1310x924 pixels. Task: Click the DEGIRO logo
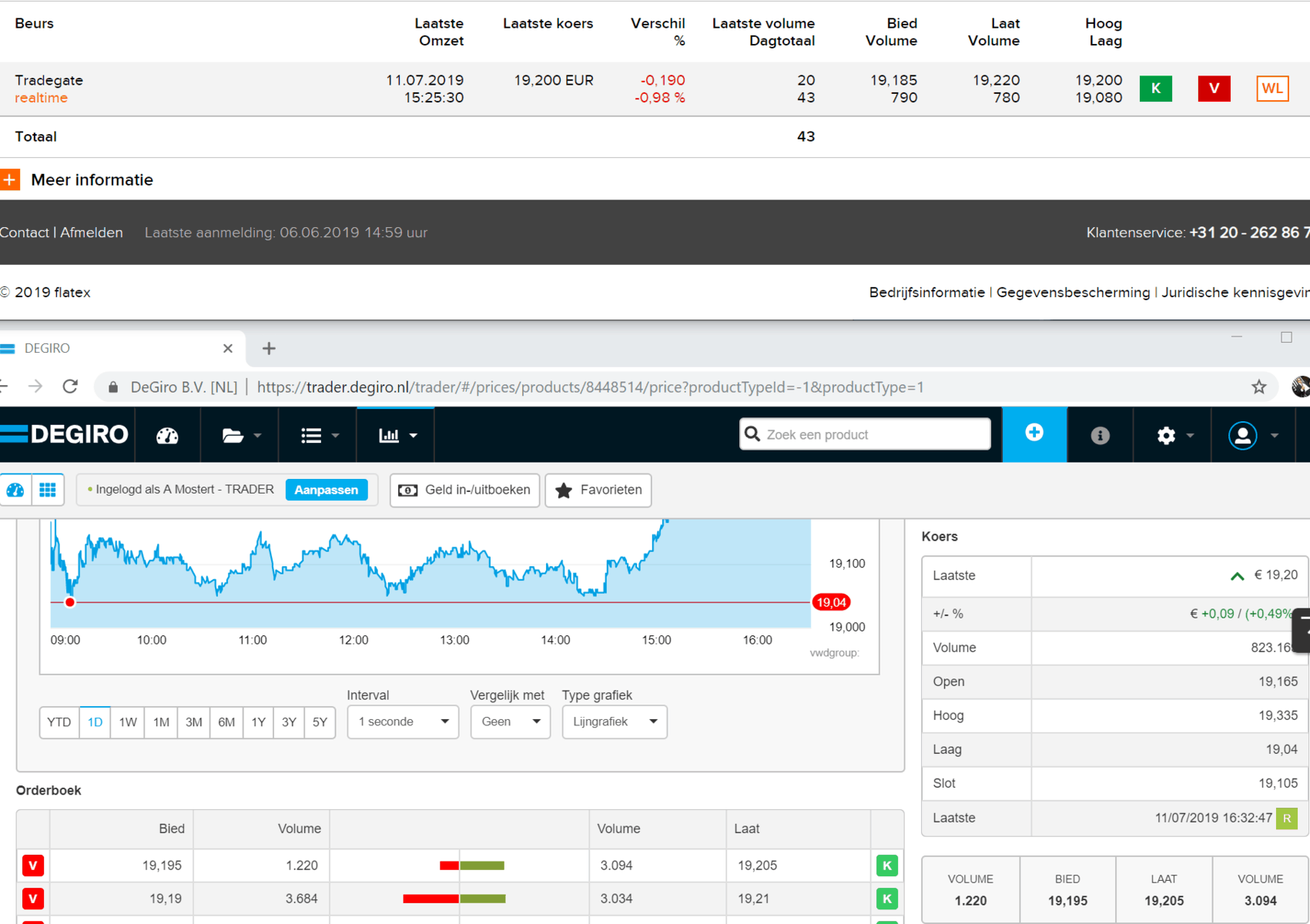point(65,434)
